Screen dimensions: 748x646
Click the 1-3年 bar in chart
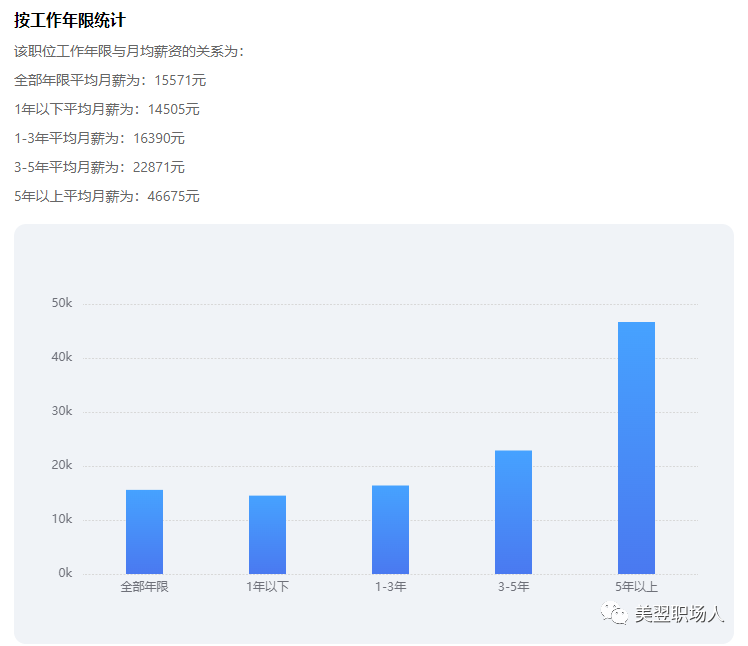coord(391,530)
